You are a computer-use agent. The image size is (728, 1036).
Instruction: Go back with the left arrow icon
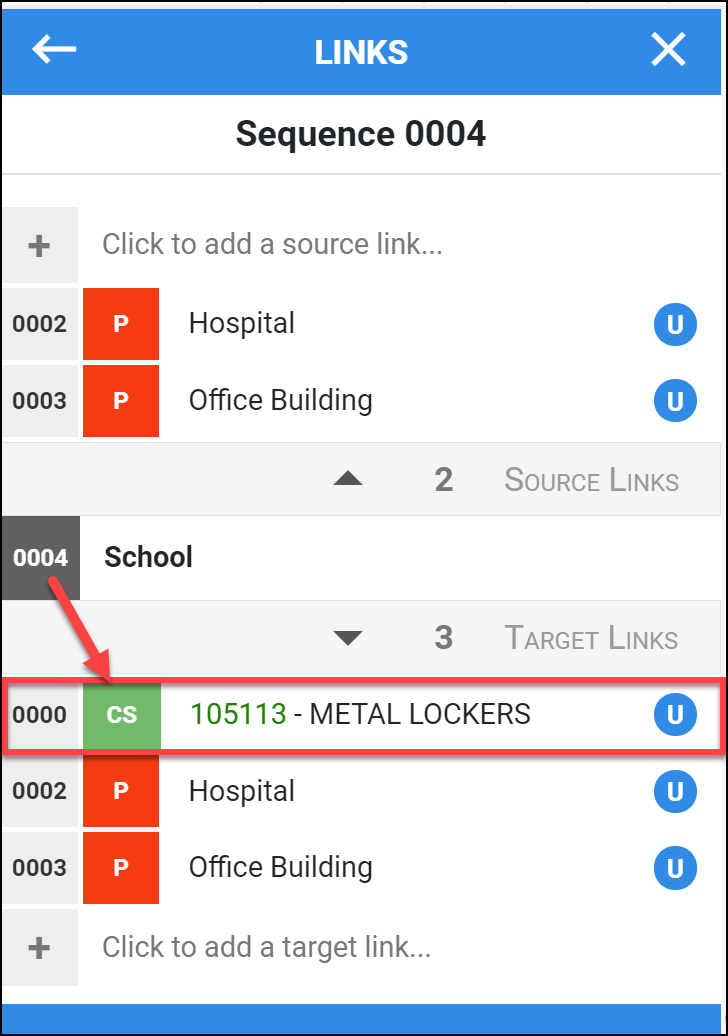click(x=54, y=50)
